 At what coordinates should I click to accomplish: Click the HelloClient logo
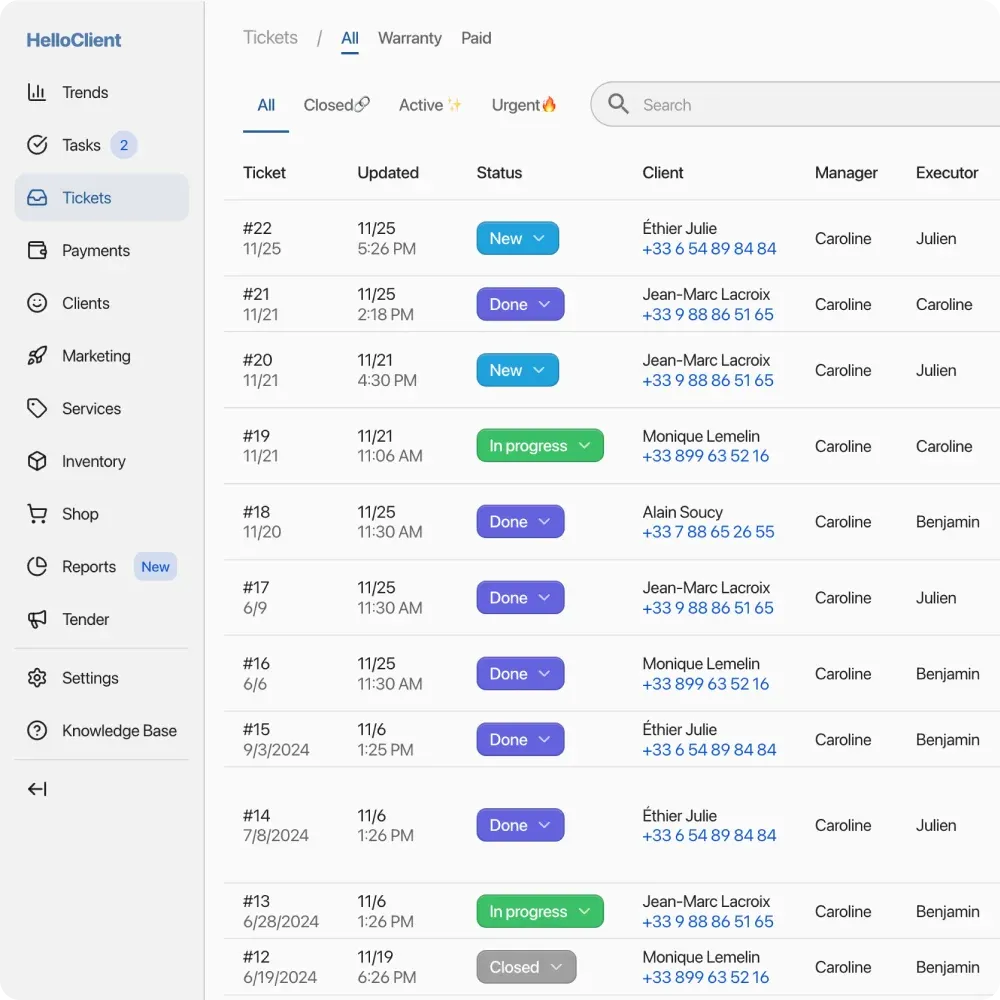coord(73,40)
